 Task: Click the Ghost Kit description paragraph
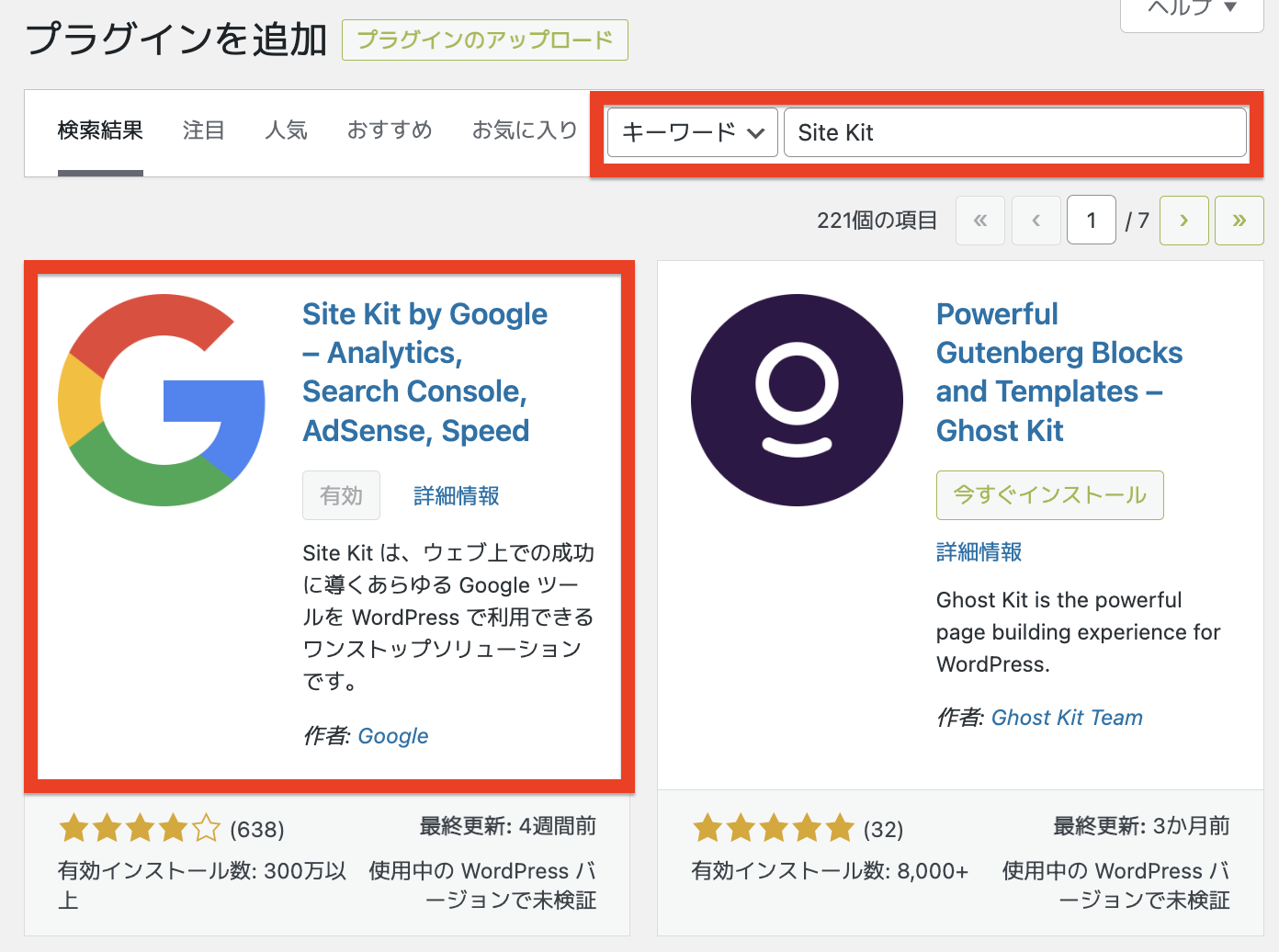(x=1079, y=632)
